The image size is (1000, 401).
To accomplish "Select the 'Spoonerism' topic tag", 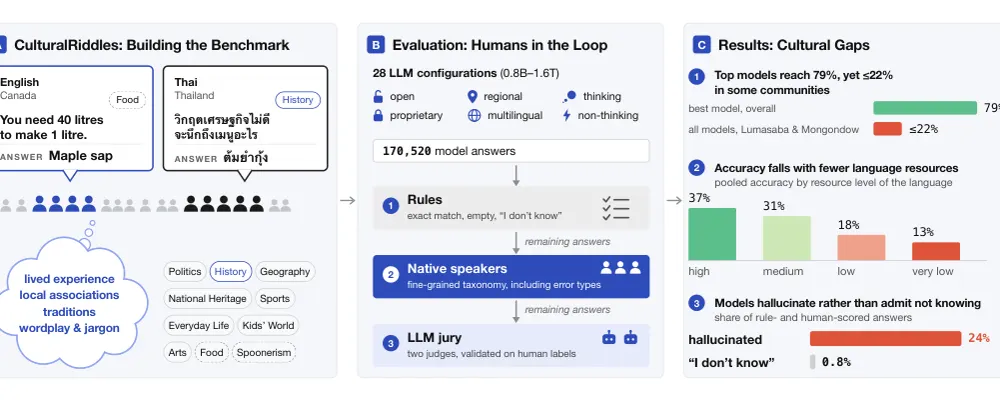I will [x=263, y=353].
